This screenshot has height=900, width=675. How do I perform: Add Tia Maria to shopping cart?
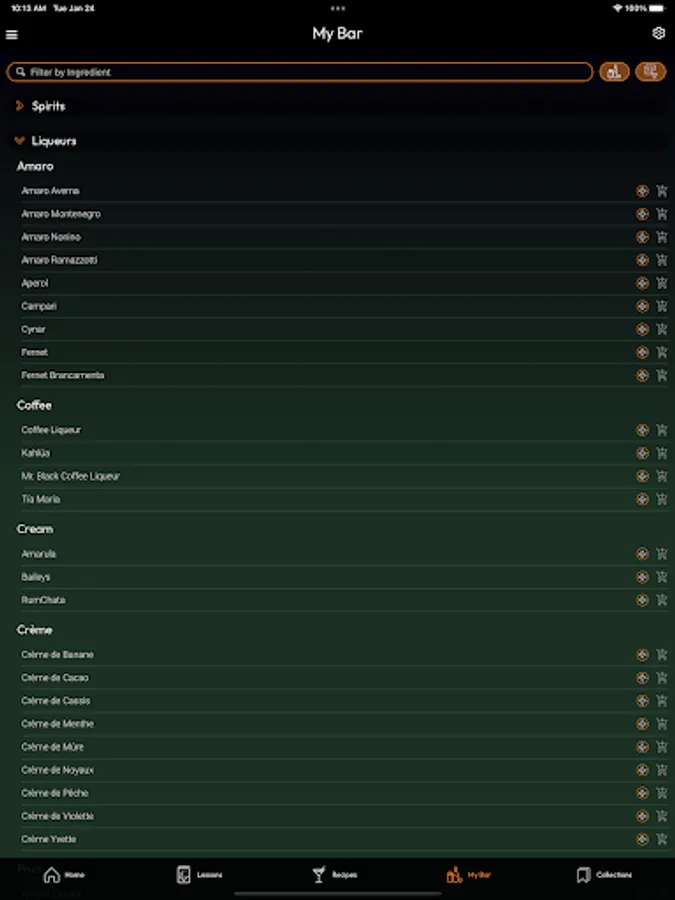662,499
